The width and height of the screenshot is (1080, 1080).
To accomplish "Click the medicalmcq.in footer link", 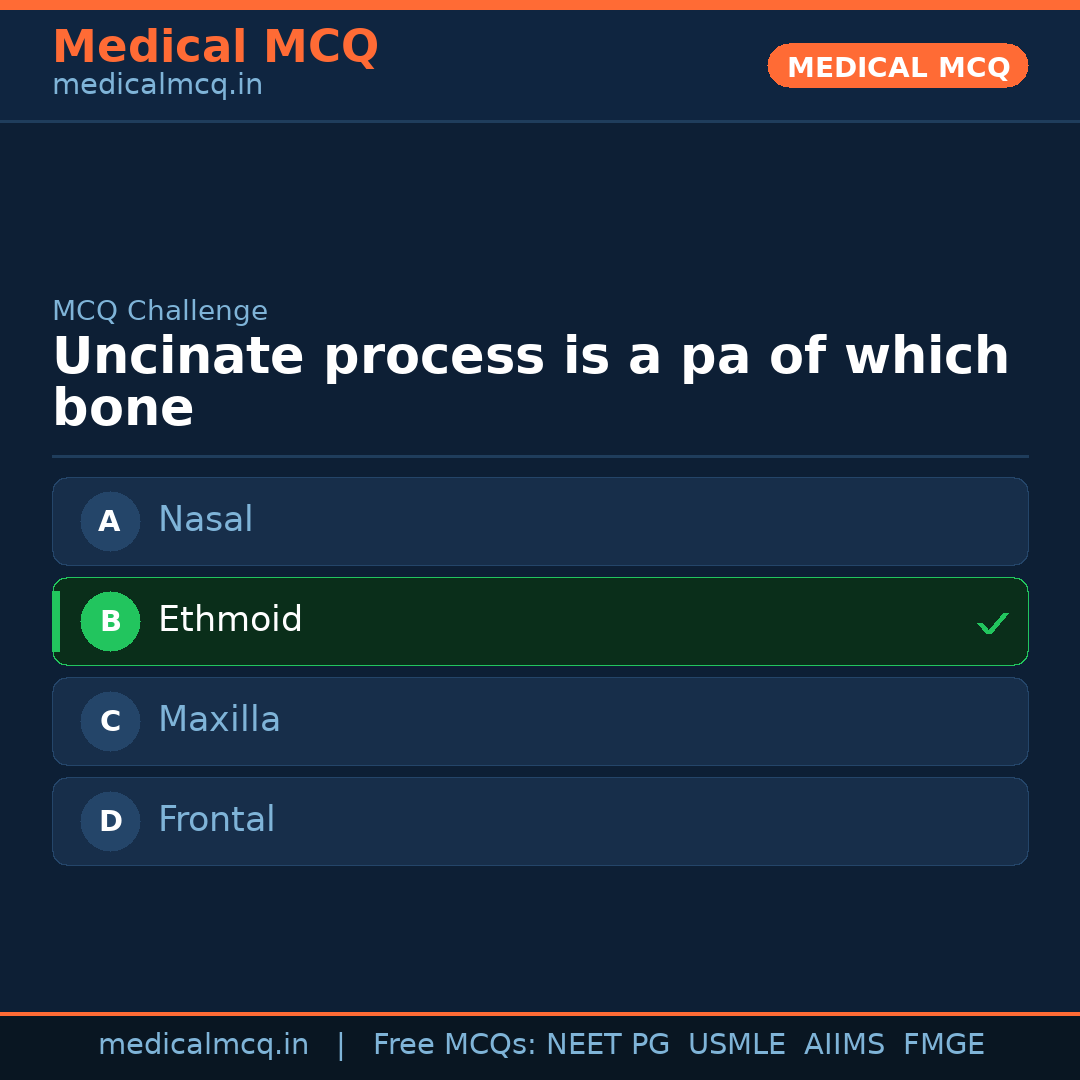I will (204, 1043).
